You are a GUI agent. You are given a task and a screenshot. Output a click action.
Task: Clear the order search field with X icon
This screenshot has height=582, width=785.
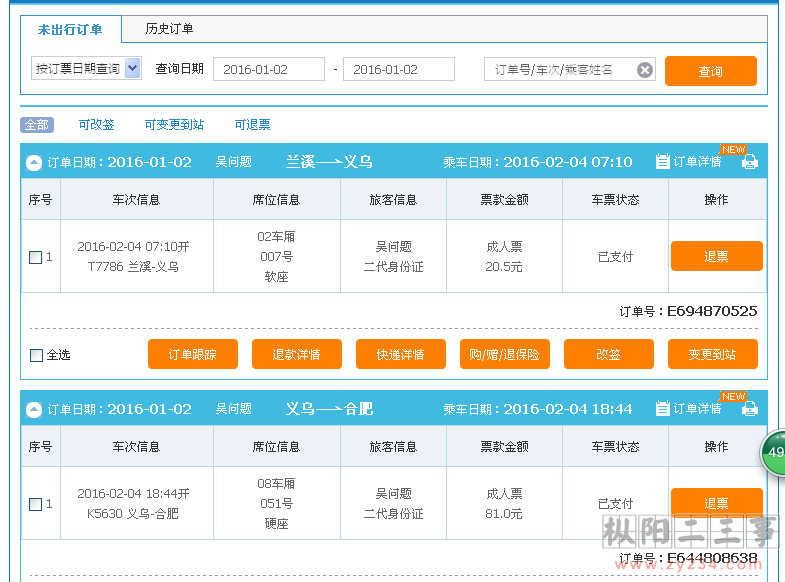[x=645, y=70]
